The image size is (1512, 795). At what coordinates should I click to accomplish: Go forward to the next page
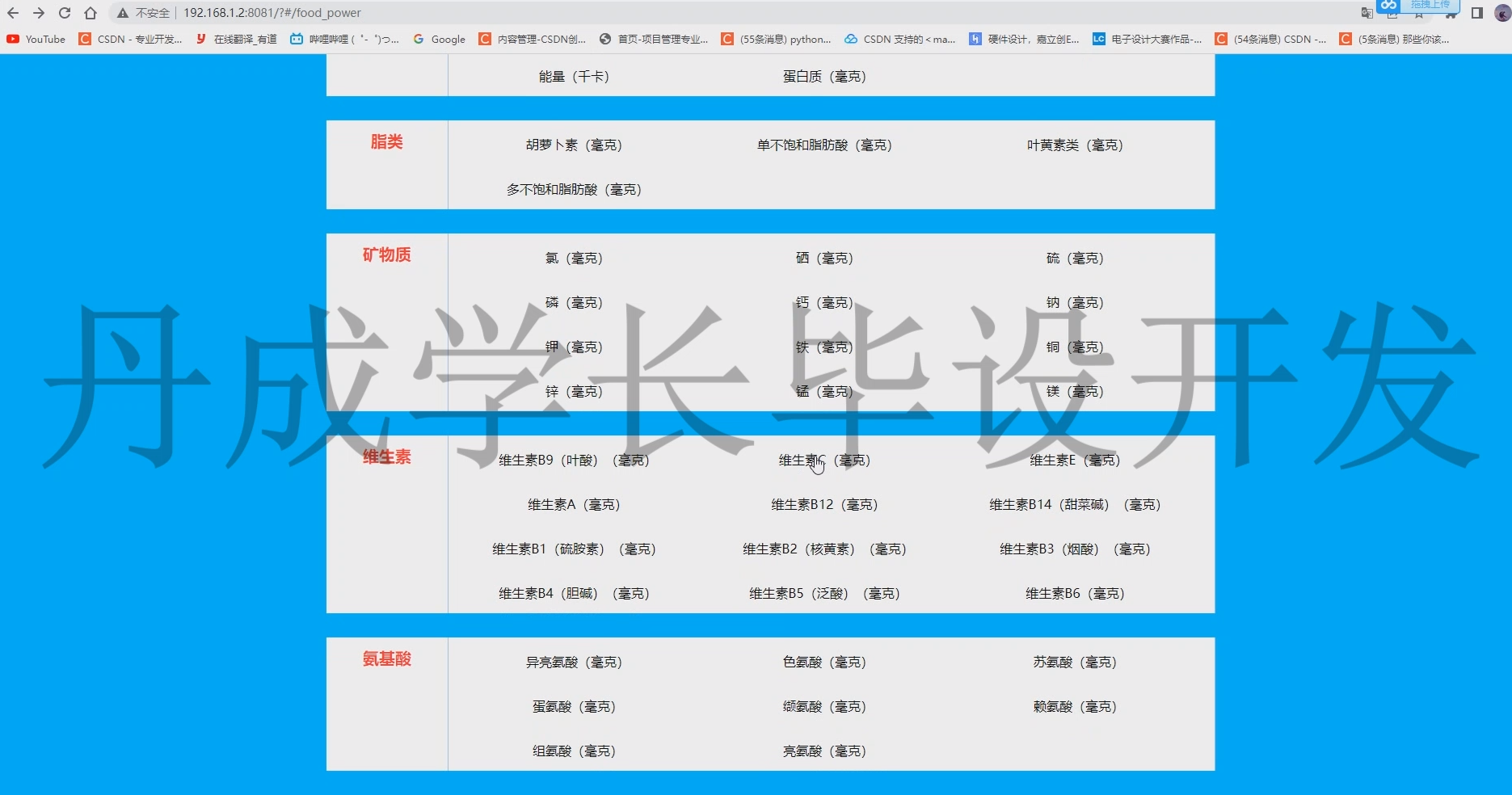coord(39,13)
